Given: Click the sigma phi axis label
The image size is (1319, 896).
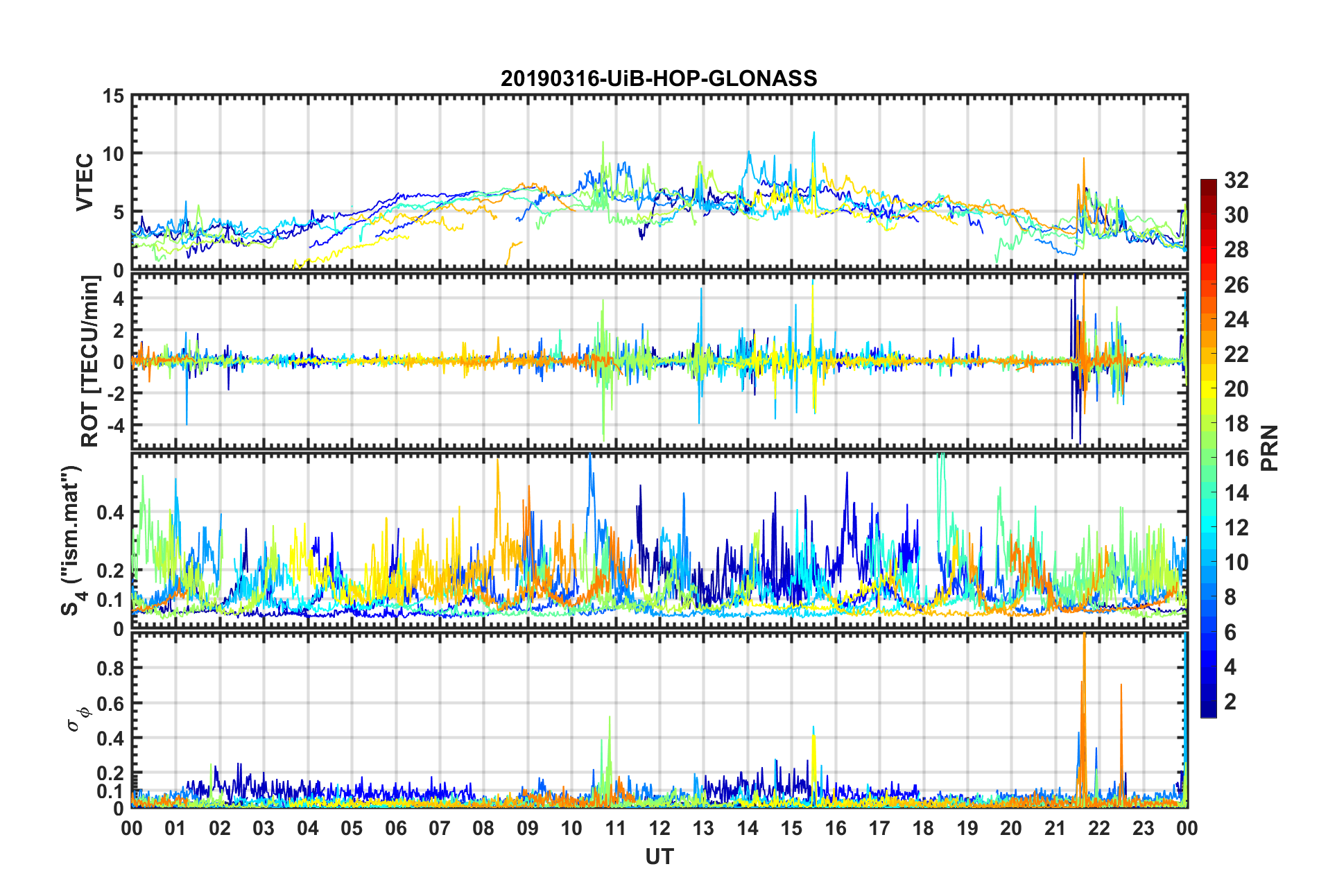Looking at the screenshot, I should pyautogui.click(x=78, y=718).
